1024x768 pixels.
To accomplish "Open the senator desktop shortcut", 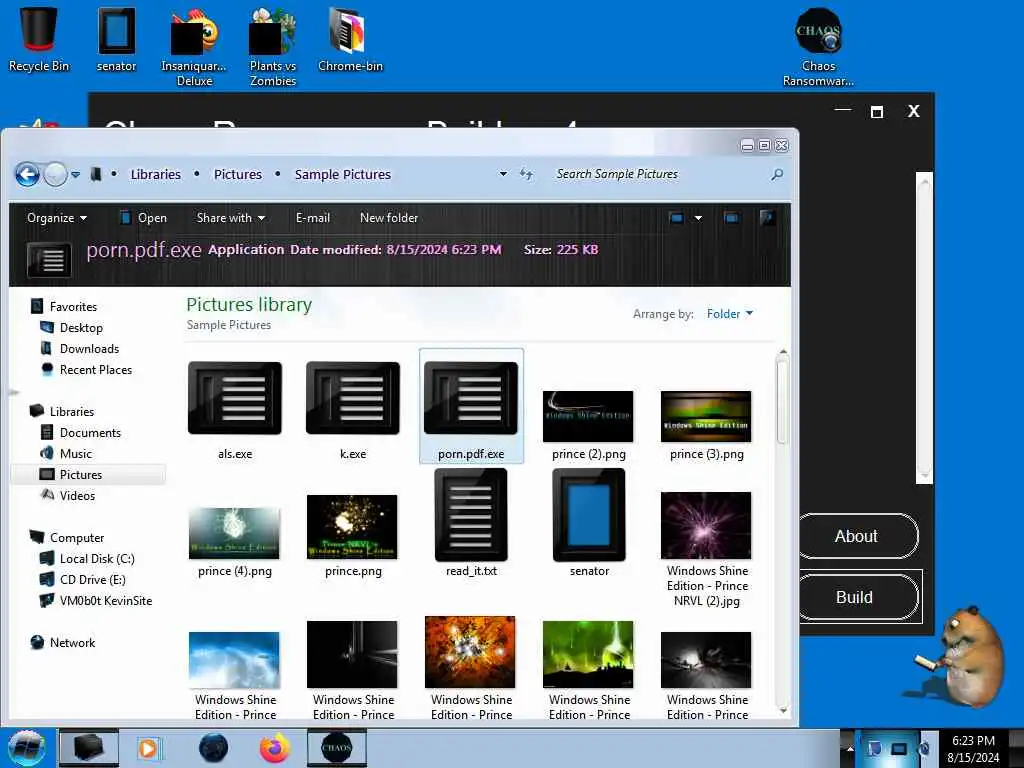I will (x=116, y=39).
